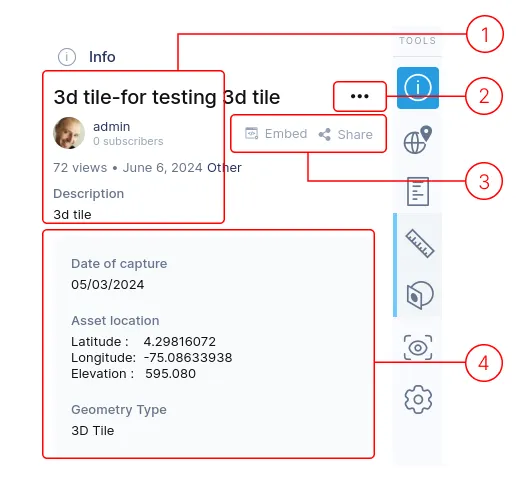Click the Embed code icon

(x=251, y=134)
